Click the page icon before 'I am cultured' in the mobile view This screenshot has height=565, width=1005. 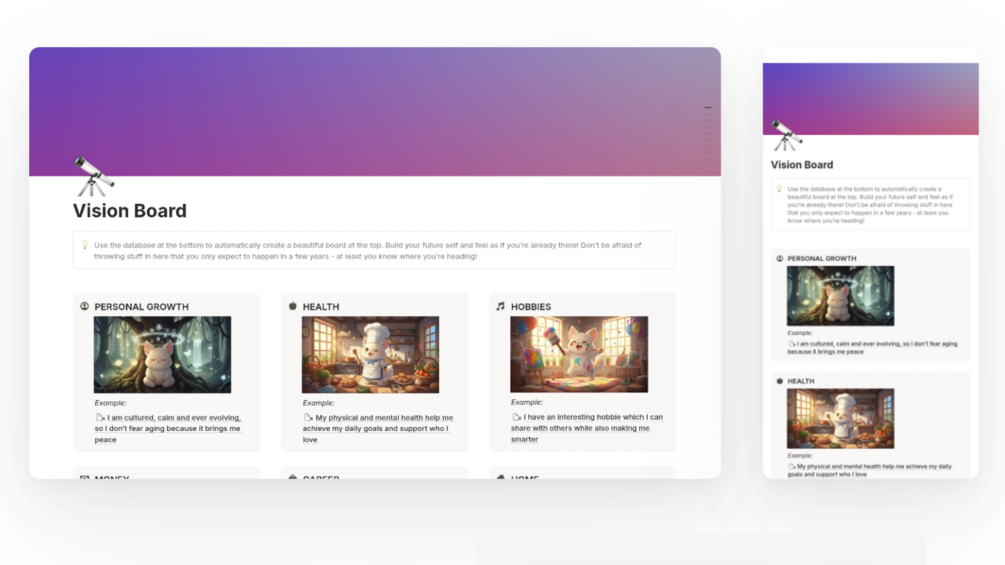(792, 344)
